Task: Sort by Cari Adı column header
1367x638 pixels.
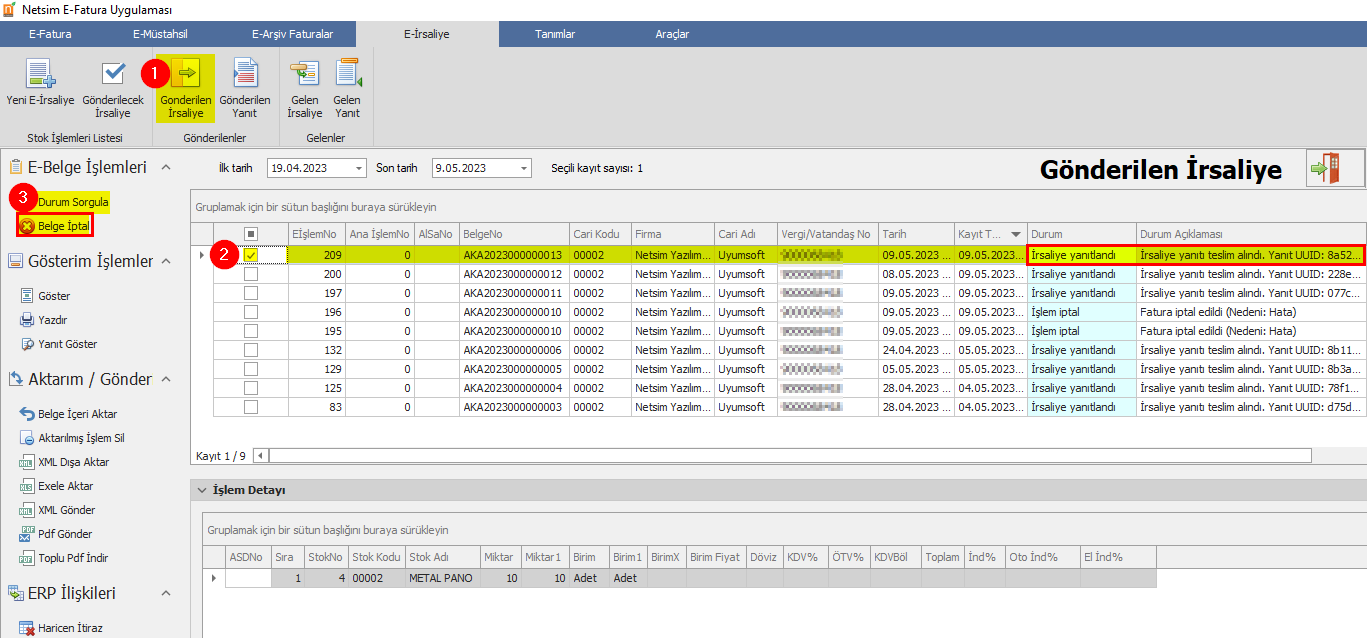Action: [746, 233]
